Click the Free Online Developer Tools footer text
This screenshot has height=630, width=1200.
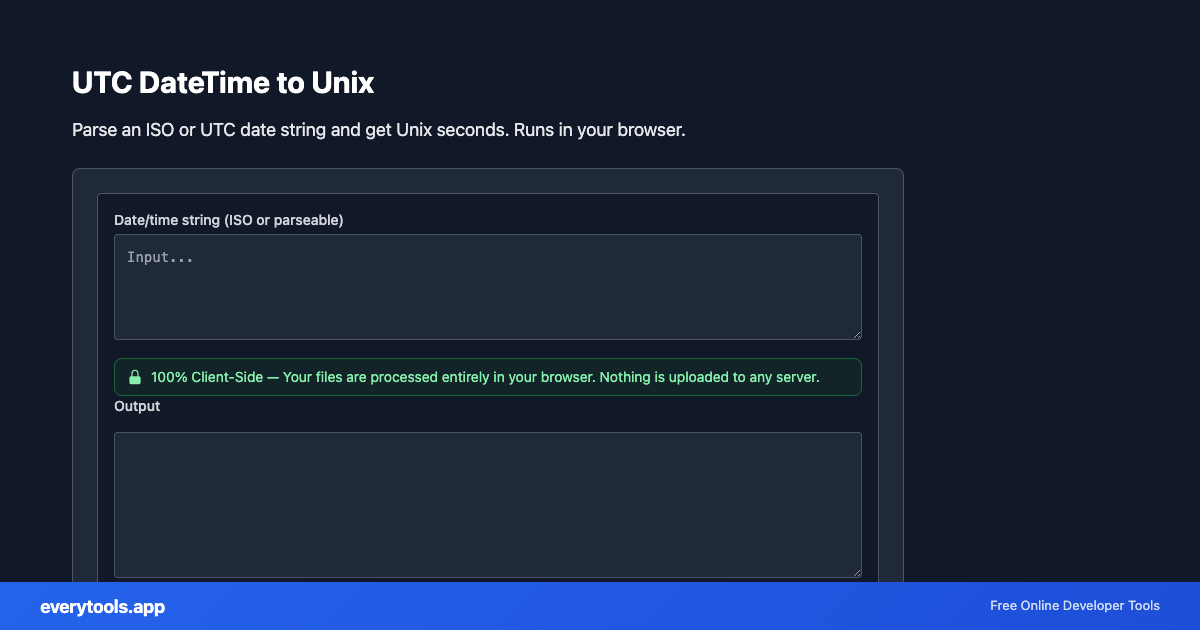coord(1074,606)
